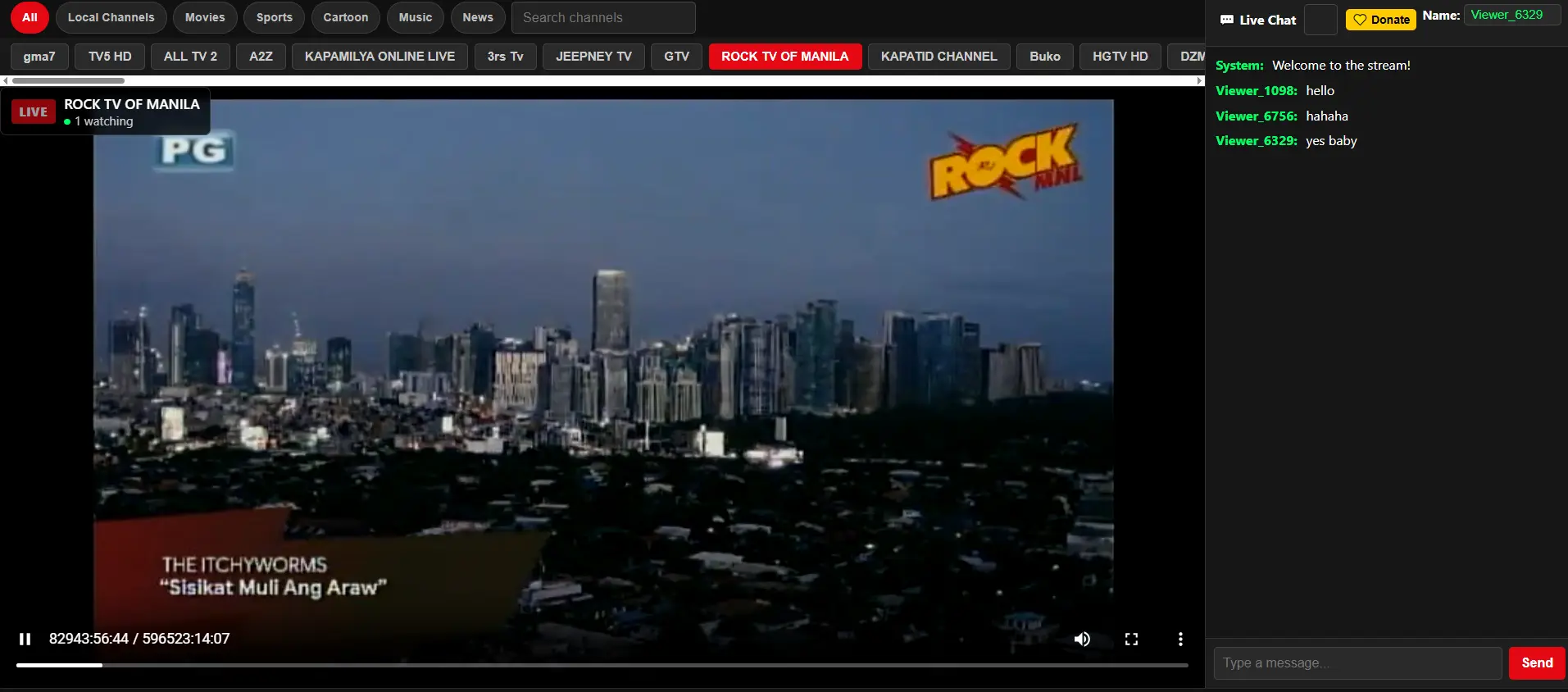Filter channels by News
This screenshot has width=1568, height=692.
click(478, 17)
